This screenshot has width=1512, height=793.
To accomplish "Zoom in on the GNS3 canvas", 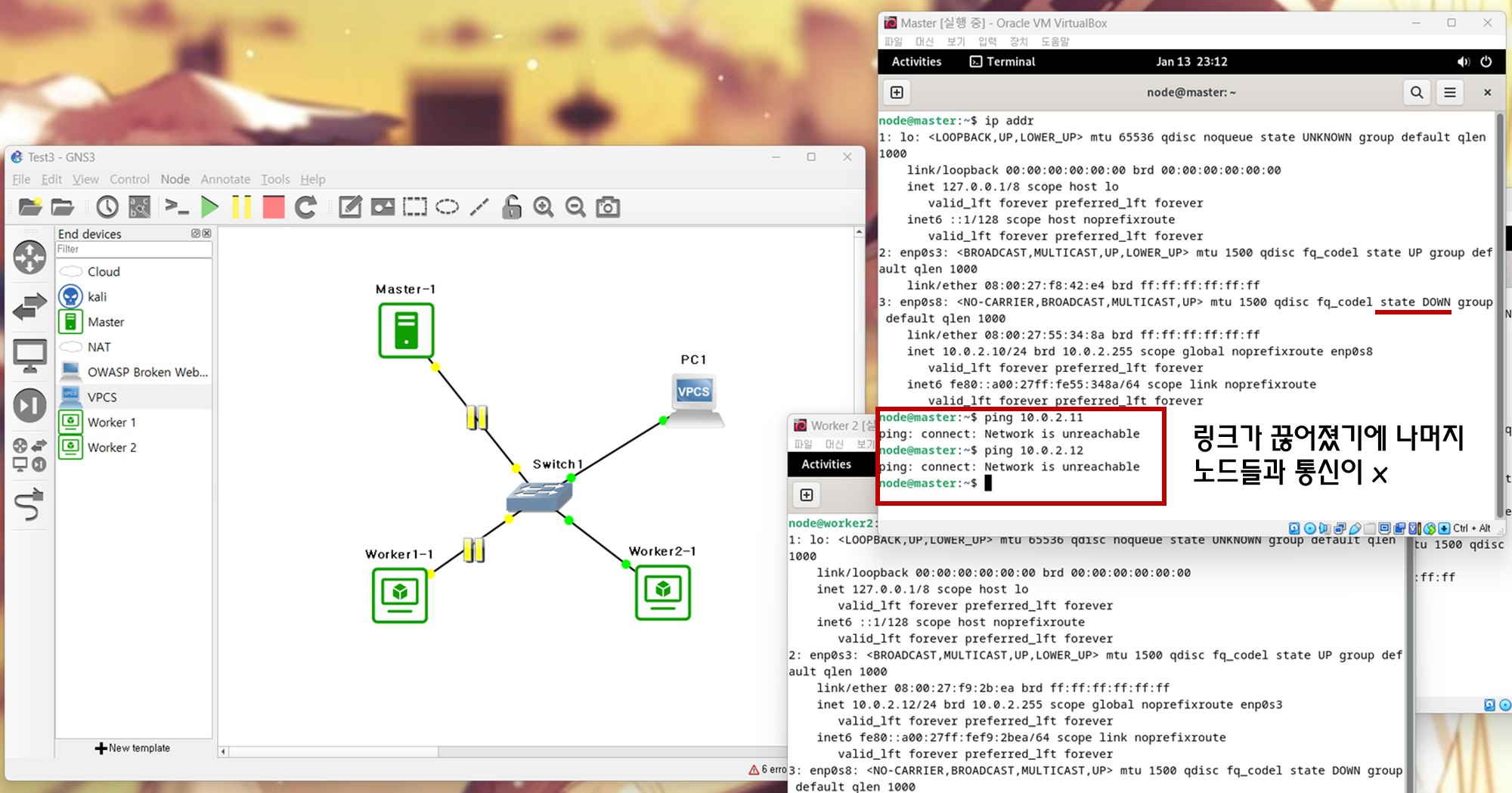I will tap(544, 206).
